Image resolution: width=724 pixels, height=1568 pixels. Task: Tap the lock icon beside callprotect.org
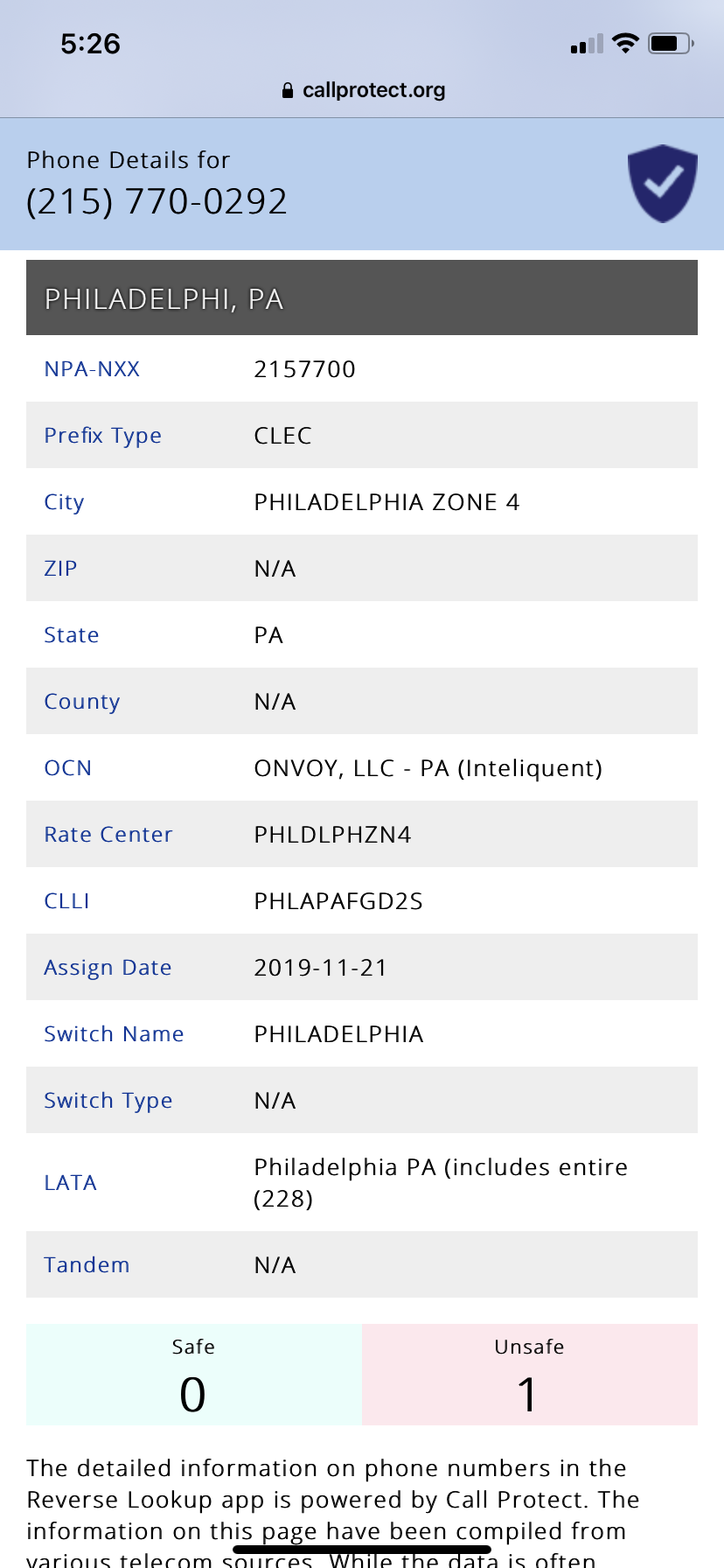coord(288,90)
